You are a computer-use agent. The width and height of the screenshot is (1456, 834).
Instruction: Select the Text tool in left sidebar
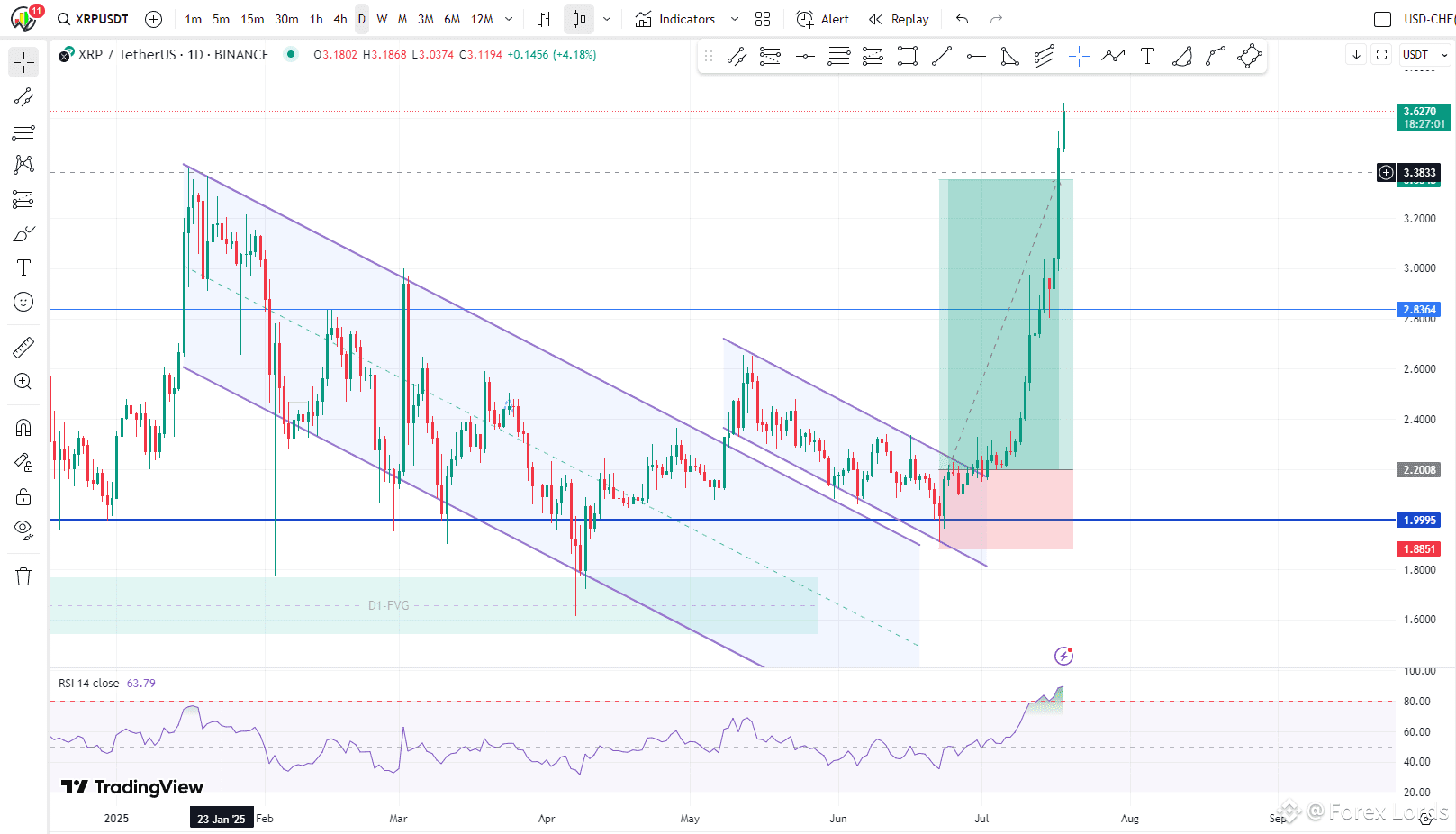pos(23,267)
